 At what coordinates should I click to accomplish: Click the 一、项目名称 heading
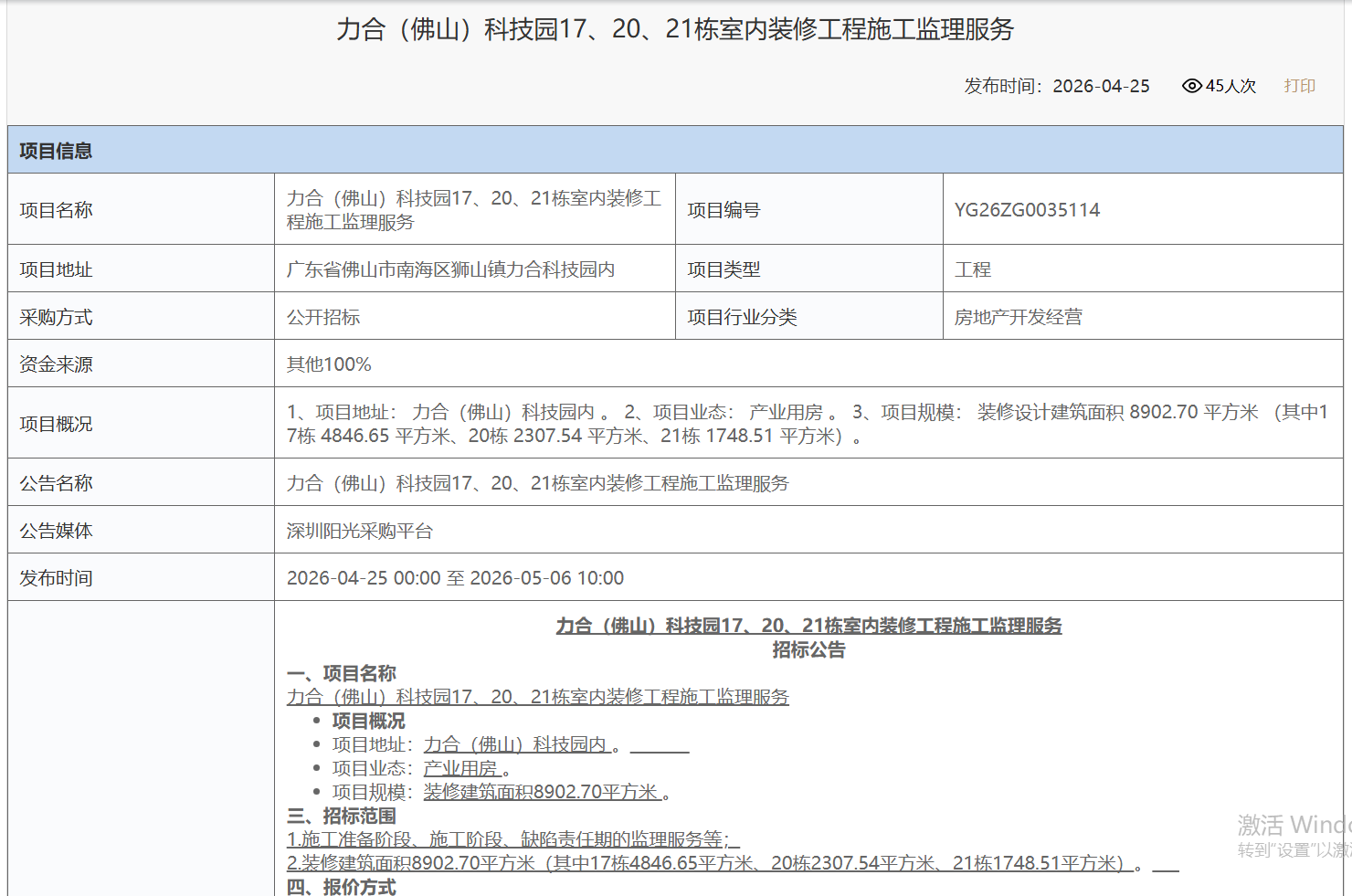[x=341, y=673]
